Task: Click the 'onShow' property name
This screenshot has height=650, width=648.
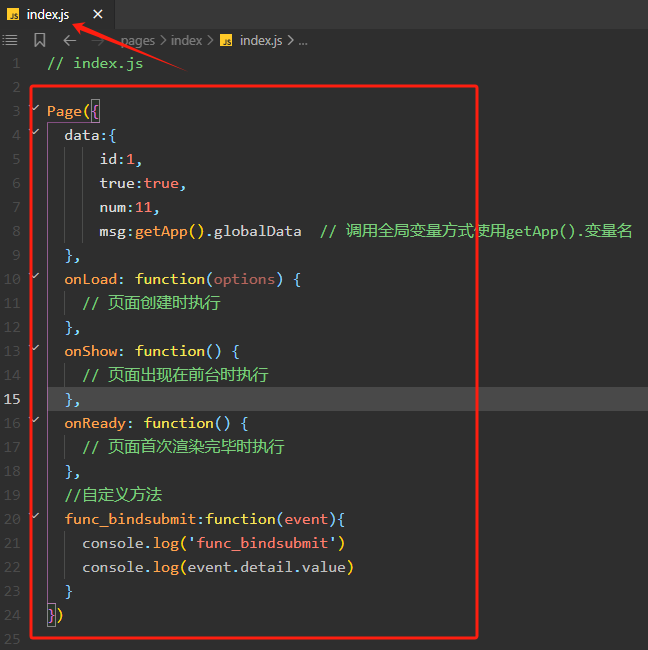Action: [x=91, y=351]
